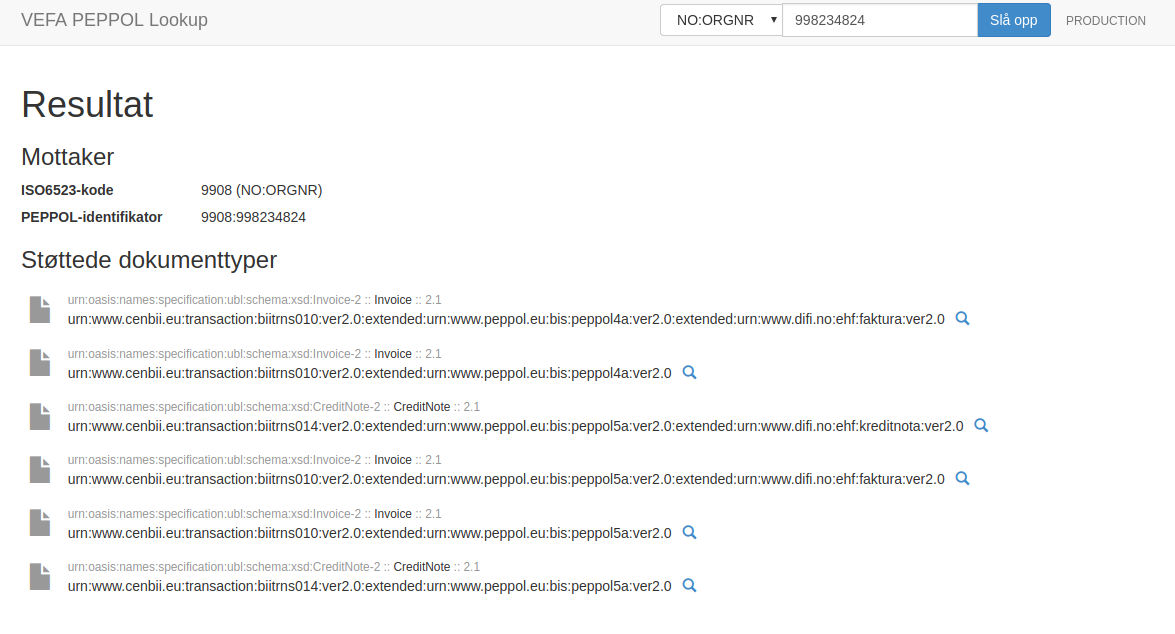The height and width of the screenshot is (634, 1175).
Task: Click the ISO6523-kode value 9908 (NO:ORGNR)
Action: 262,190
